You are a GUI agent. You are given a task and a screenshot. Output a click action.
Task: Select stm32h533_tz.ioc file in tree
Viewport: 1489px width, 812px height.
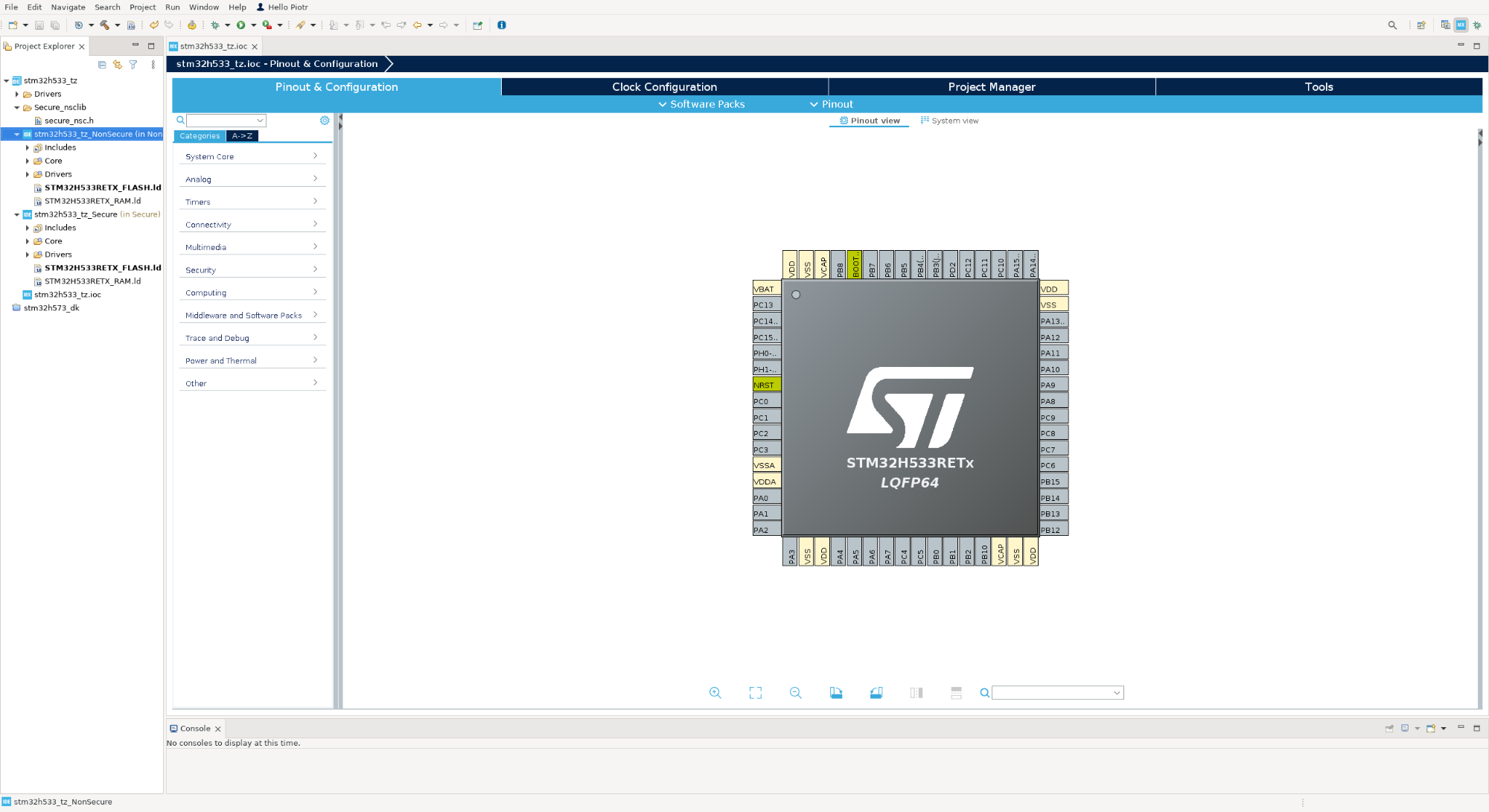coord(67,295)
